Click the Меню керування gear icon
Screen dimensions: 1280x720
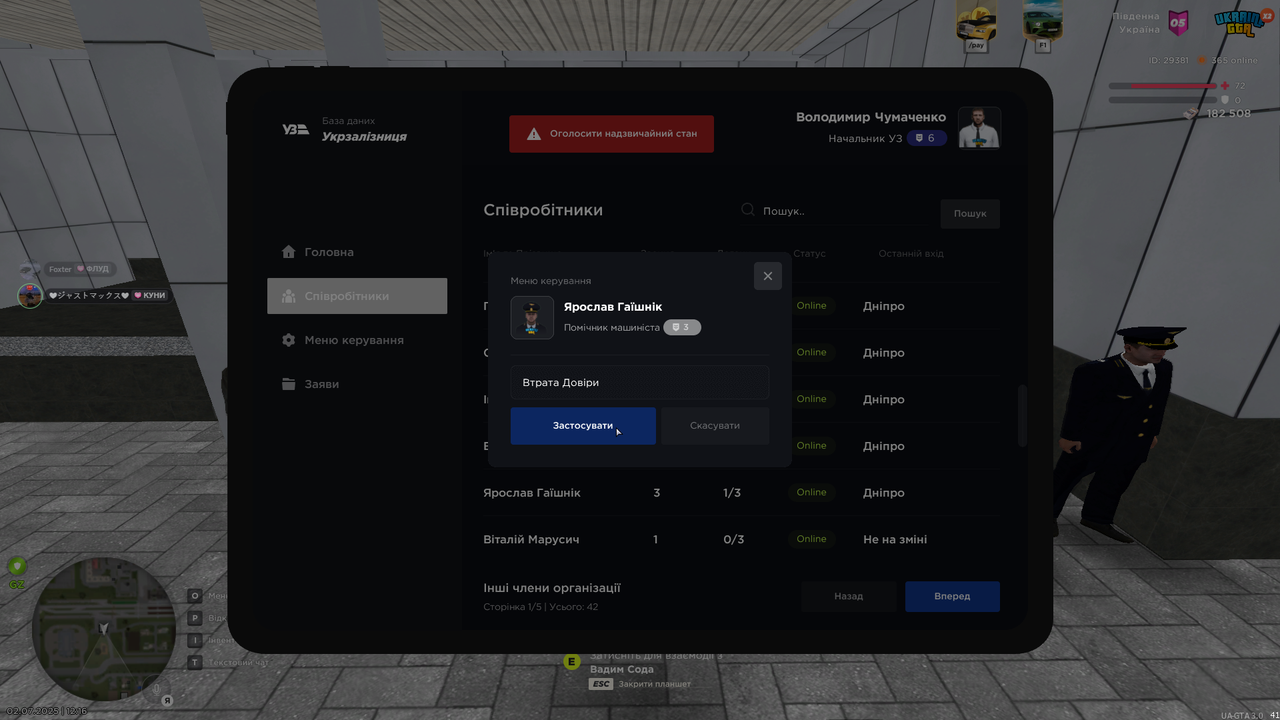point(289,340)
